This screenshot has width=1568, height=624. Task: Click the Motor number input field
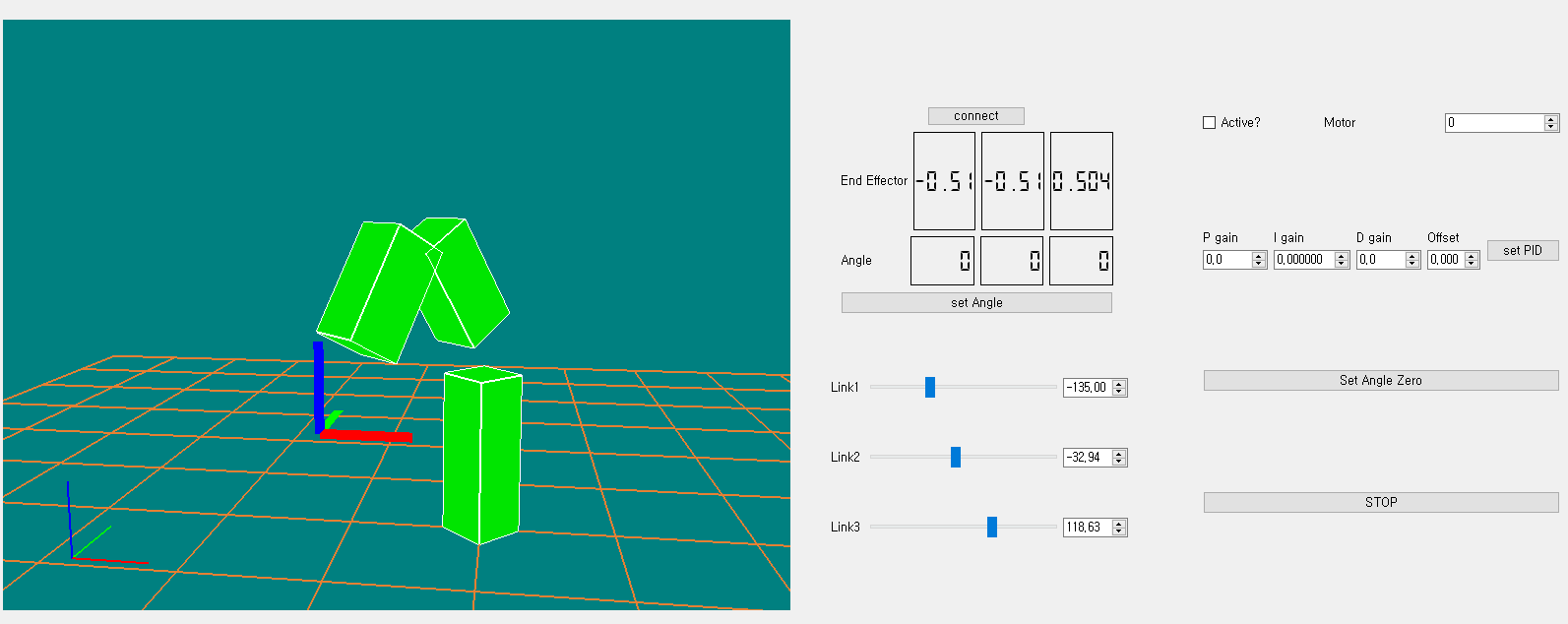coord(1493,123)
